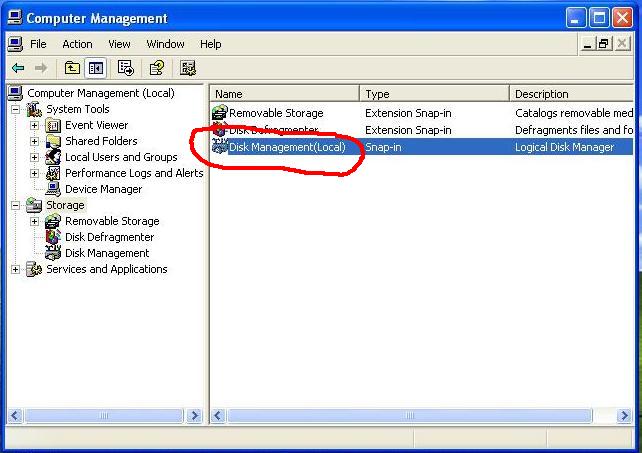Image resolution: width=642 pixels, height=453 pixels.
Task: Select Shared Folders label in tree
Action: click(x=101, y=141)
